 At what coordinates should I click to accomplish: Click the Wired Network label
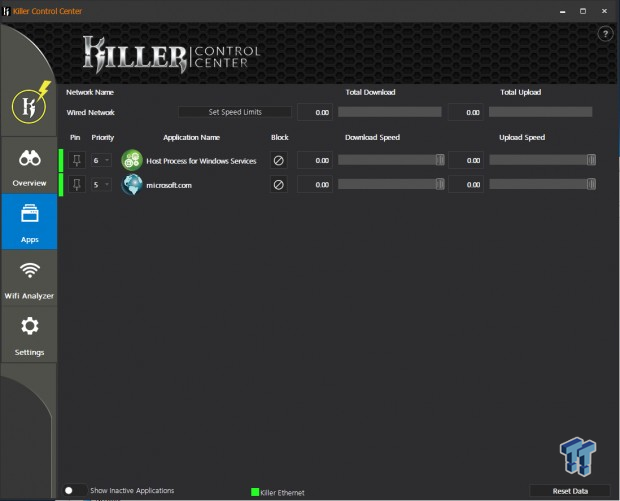click(90, 112)
